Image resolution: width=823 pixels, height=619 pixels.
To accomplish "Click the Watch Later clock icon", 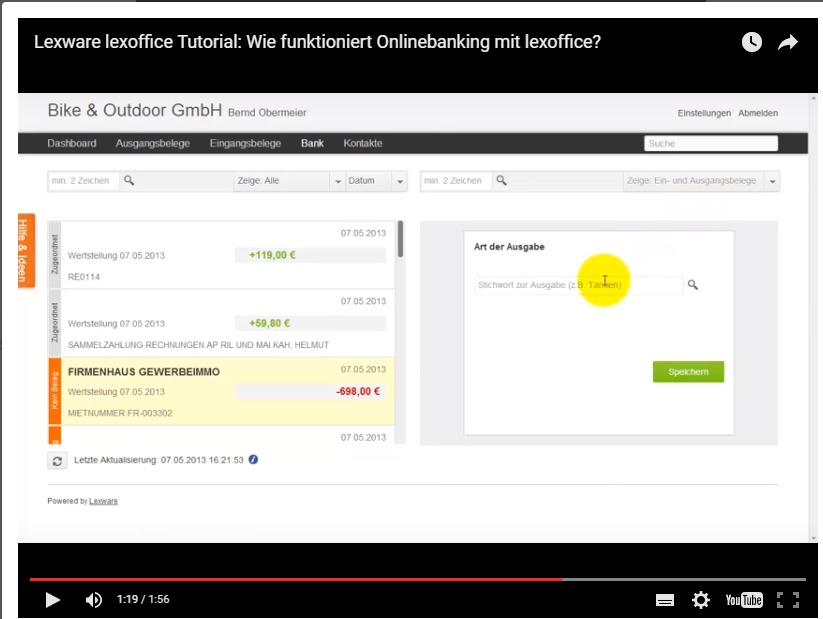I will pyautogui.click(x=752, y=41).
